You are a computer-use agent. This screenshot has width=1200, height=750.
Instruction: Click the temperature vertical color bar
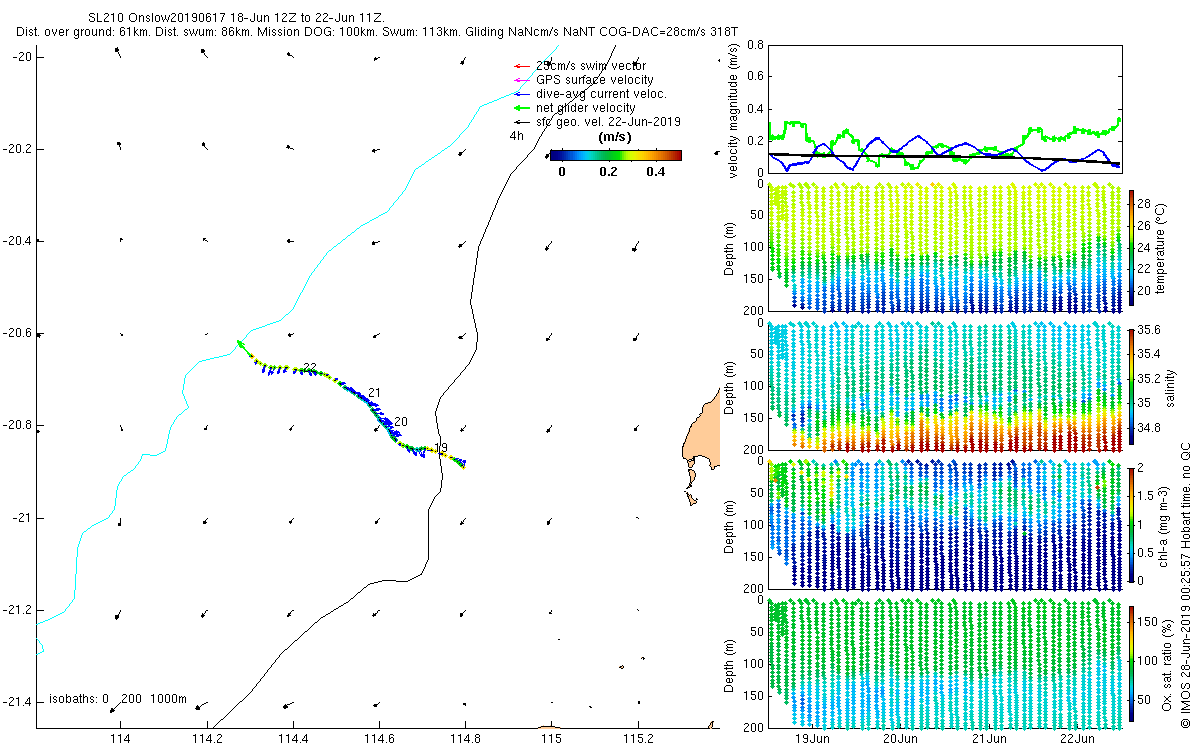tap(1131, 246)
